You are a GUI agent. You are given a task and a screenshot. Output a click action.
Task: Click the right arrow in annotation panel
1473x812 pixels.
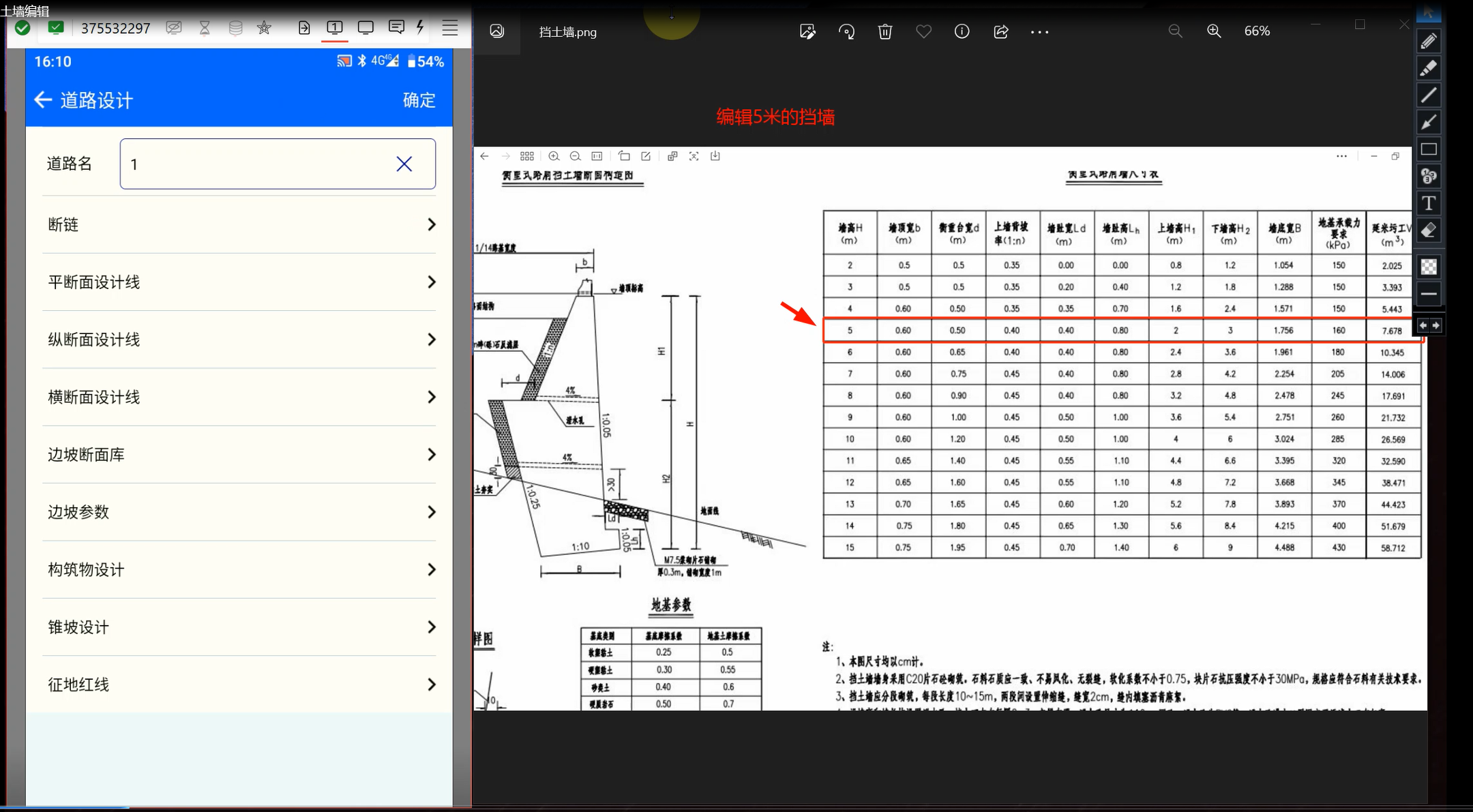1435,325
